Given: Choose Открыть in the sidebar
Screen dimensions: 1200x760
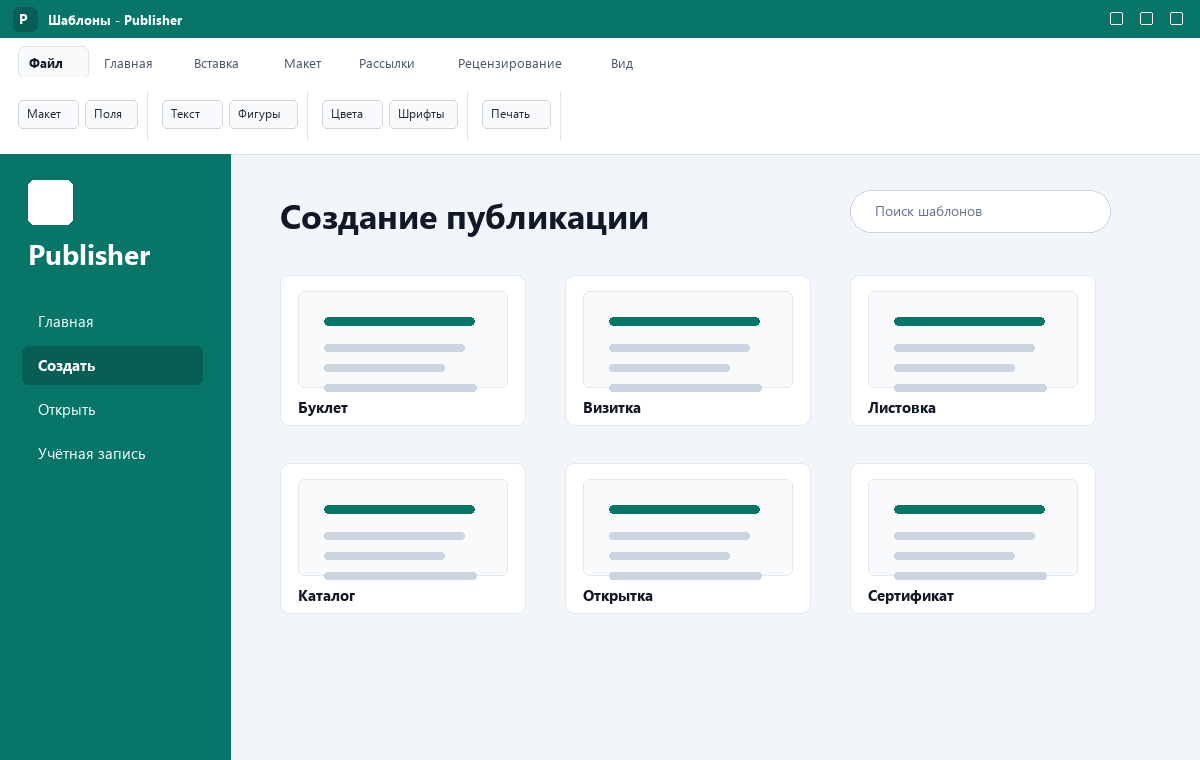Looking at the screenshot, I should coord(112,410).
